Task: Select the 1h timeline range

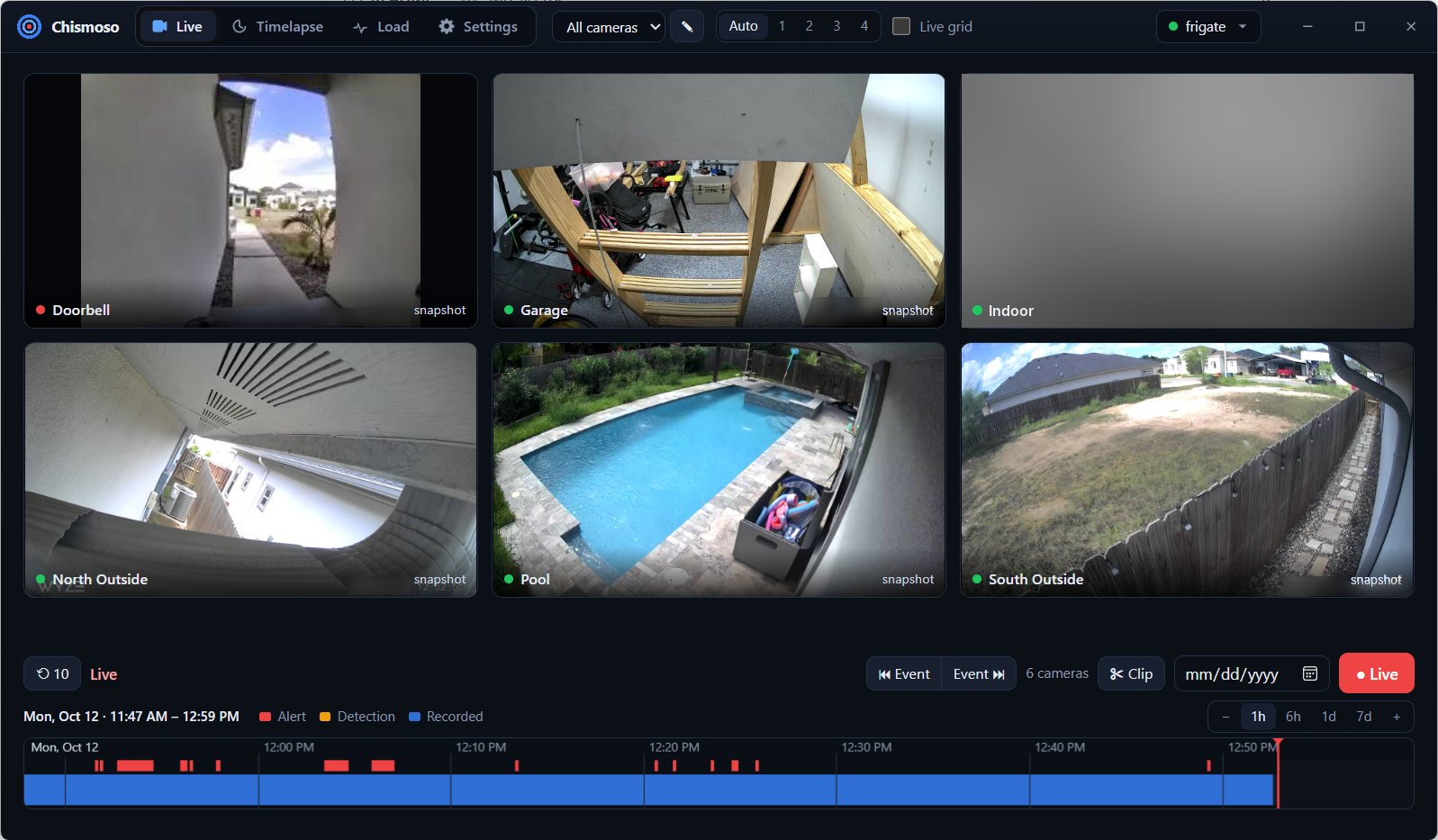Action: pyautogui.click(x=1258, y=717)
